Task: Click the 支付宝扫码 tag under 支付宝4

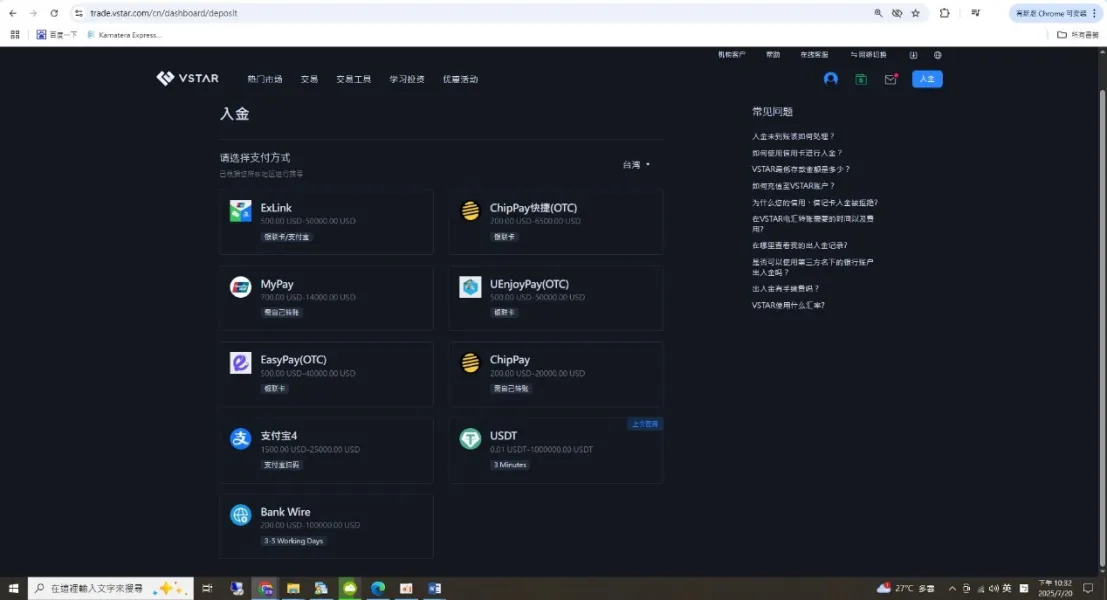Action: pos(281,464)
